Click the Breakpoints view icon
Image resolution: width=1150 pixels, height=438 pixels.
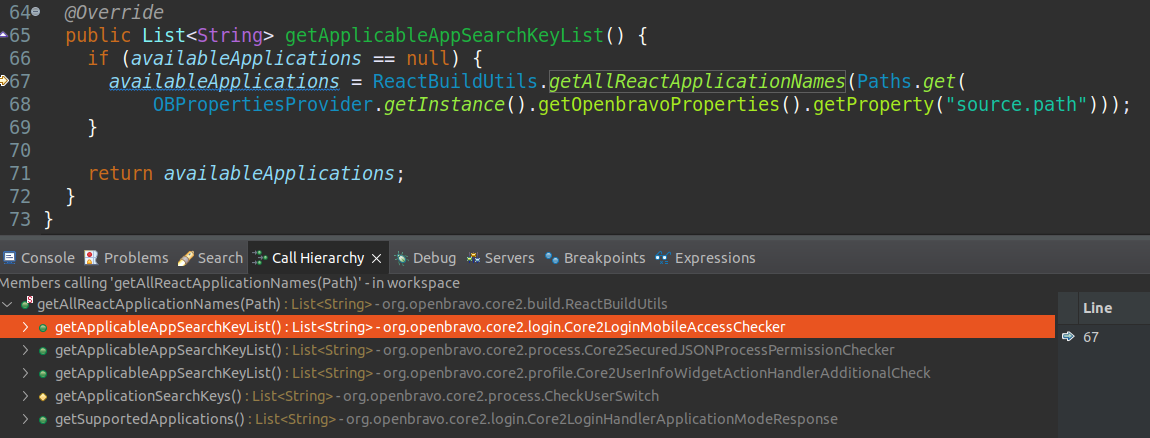tap(552, 258)
